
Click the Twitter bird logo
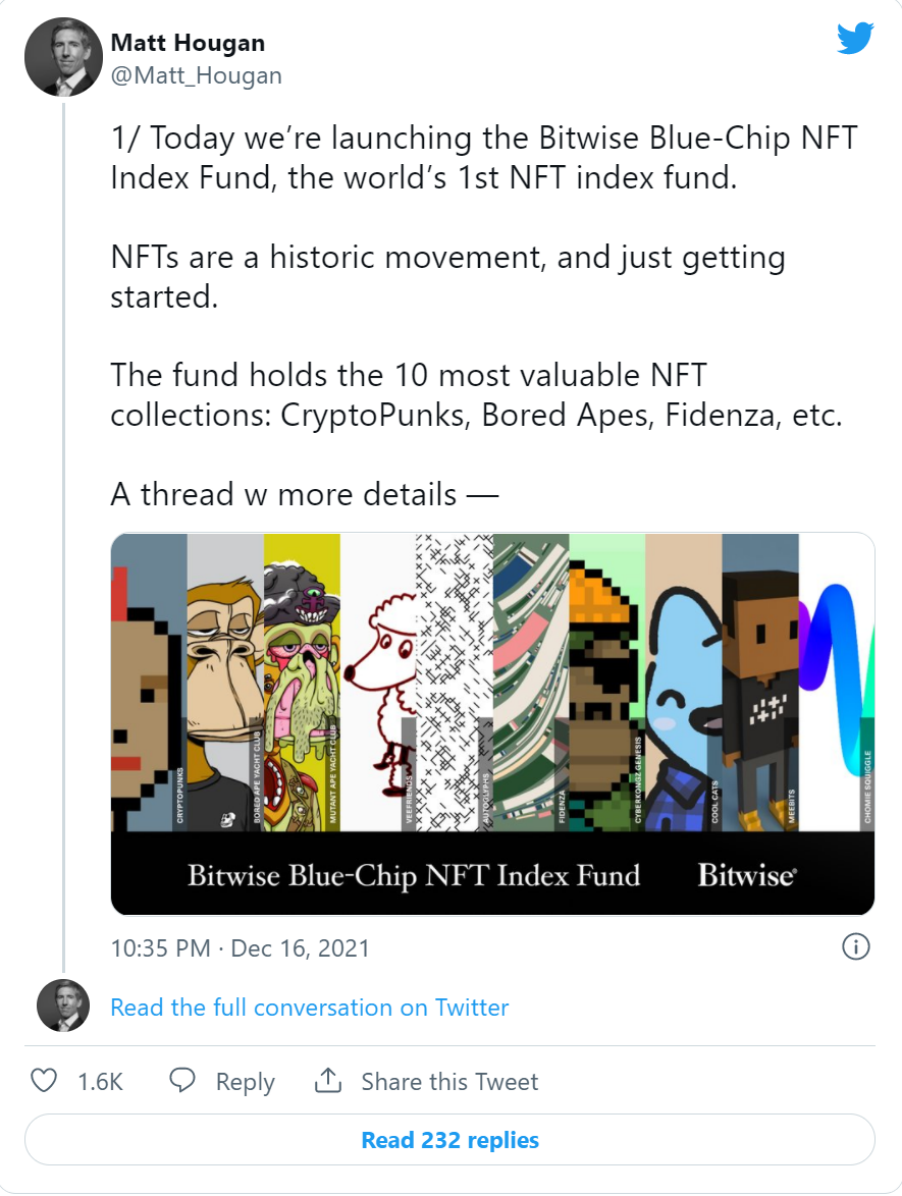coord(855,38)
